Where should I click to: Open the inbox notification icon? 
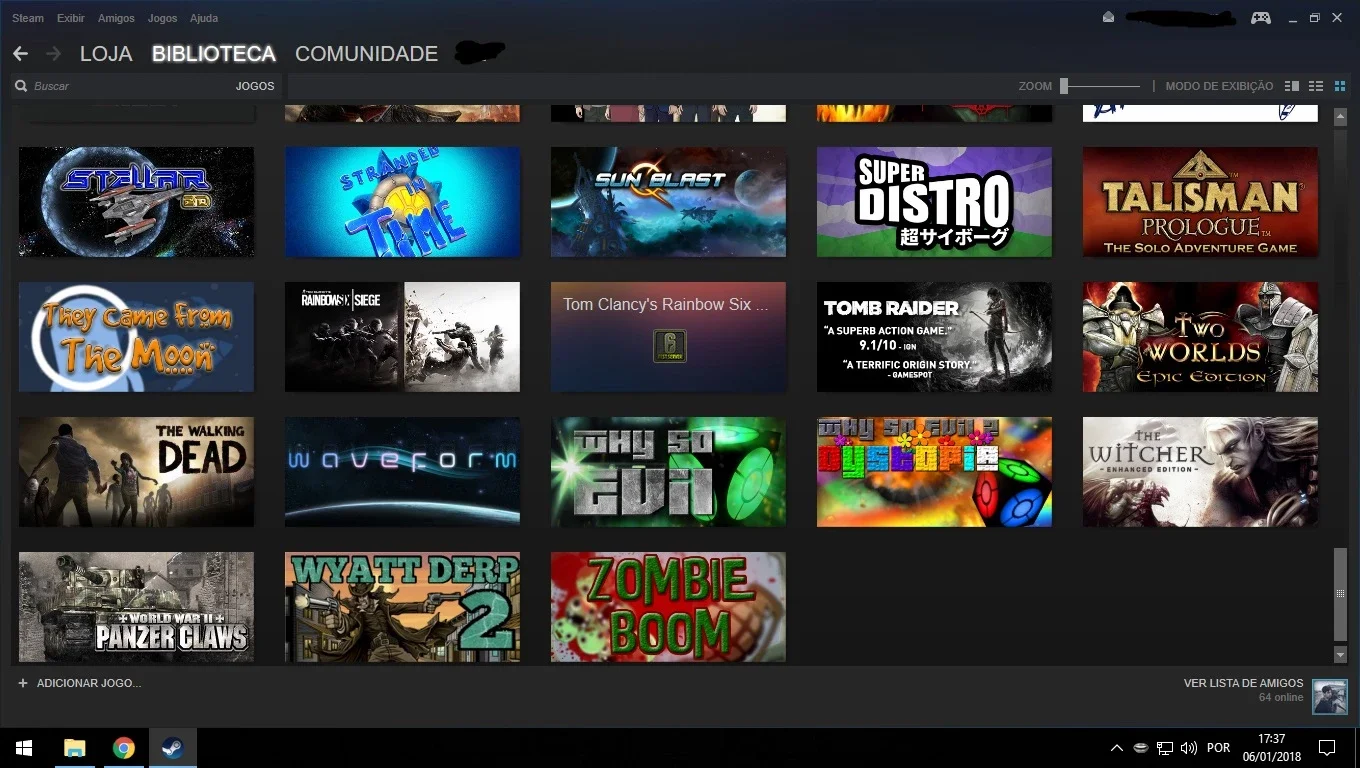[x=1108, y=17]
